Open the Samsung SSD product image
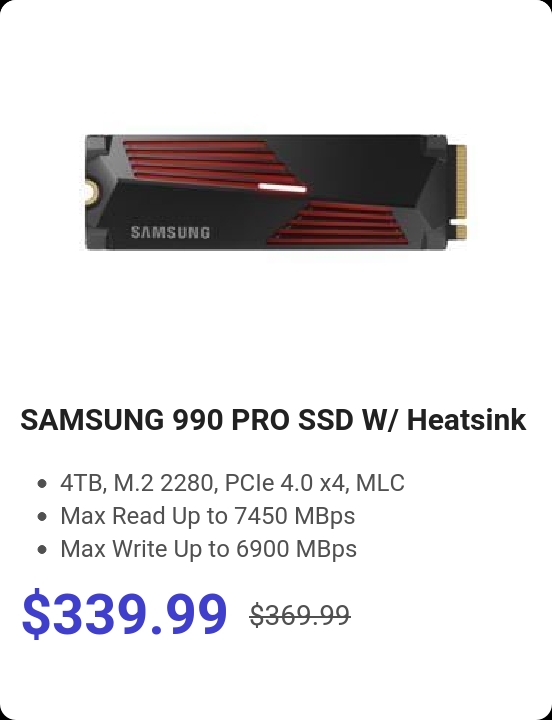 (x=276, y=192)
